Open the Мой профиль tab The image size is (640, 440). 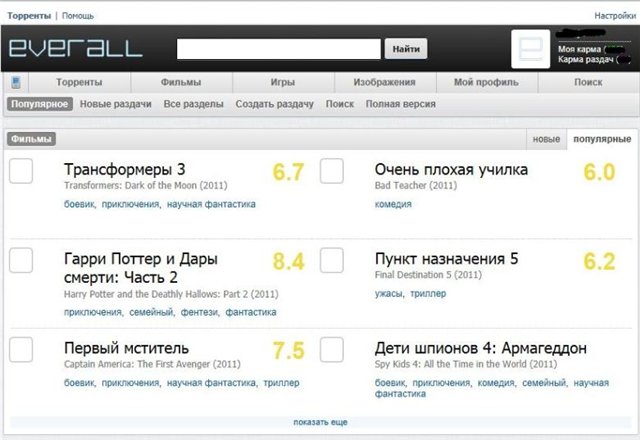[487, 82]
